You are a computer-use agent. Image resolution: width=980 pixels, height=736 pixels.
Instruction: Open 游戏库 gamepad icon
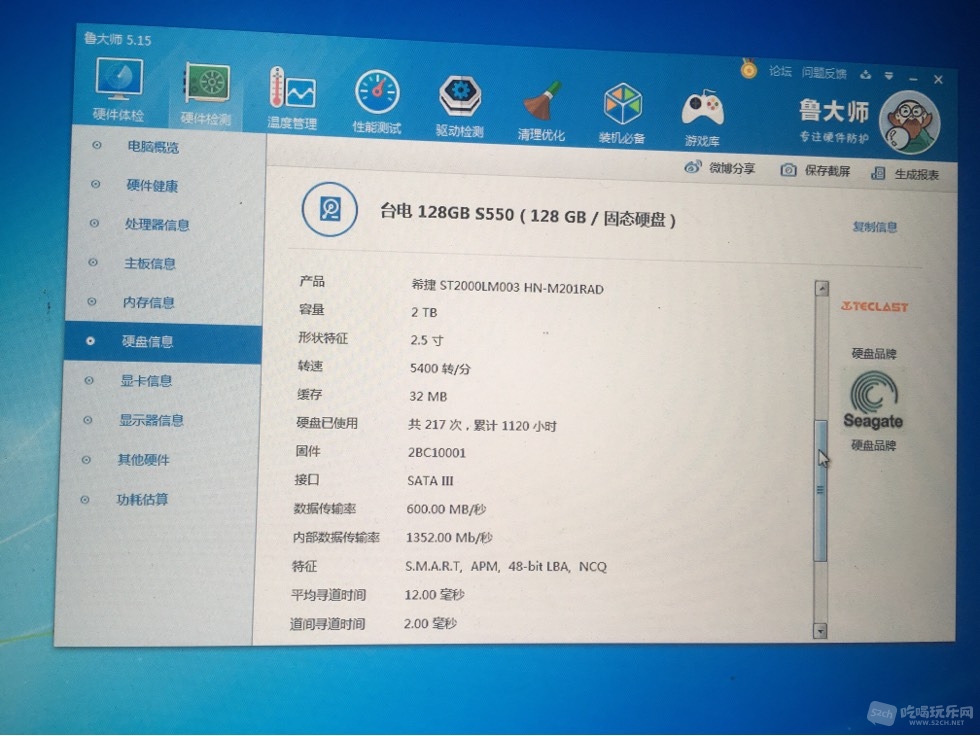[702, 117]
